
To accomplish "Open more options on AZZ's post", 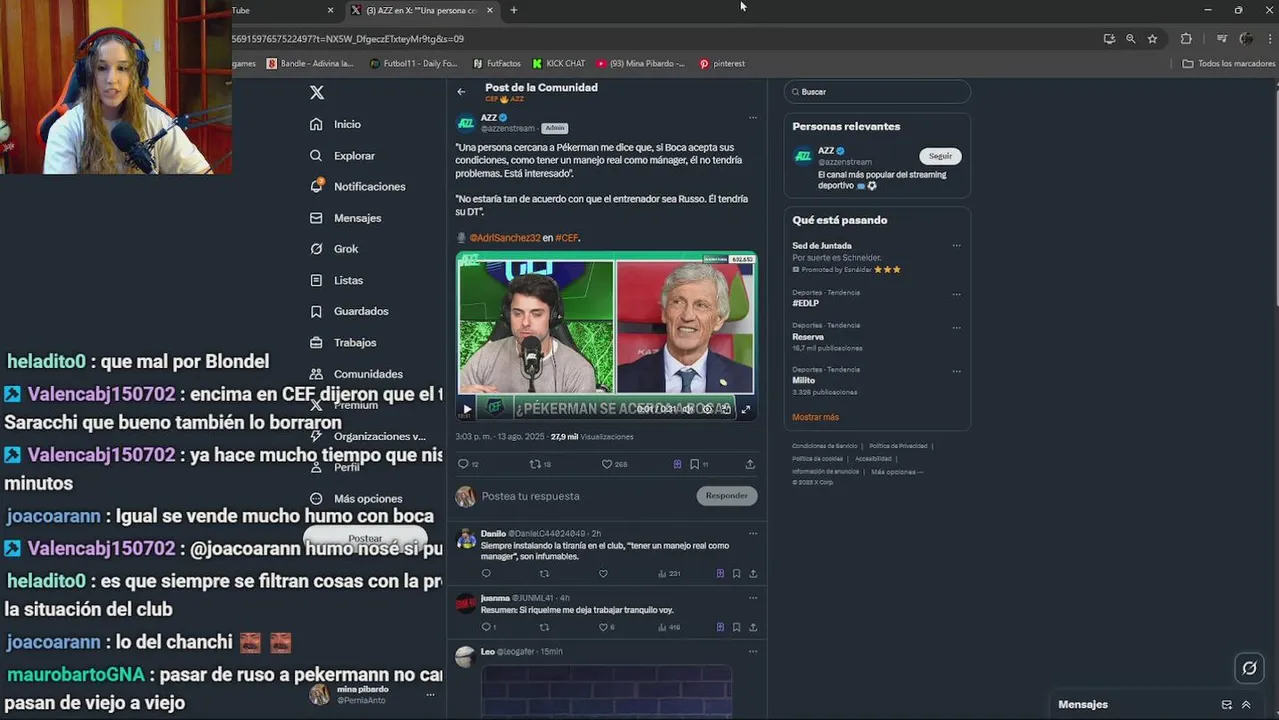I will pyautogui.click(x=752, y=118).
